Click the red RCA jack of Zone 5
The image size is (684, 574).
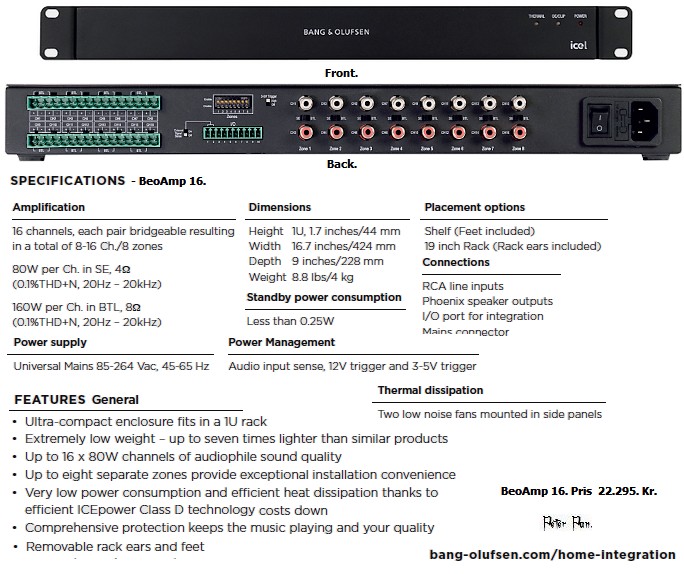click(x=428, y=132)
